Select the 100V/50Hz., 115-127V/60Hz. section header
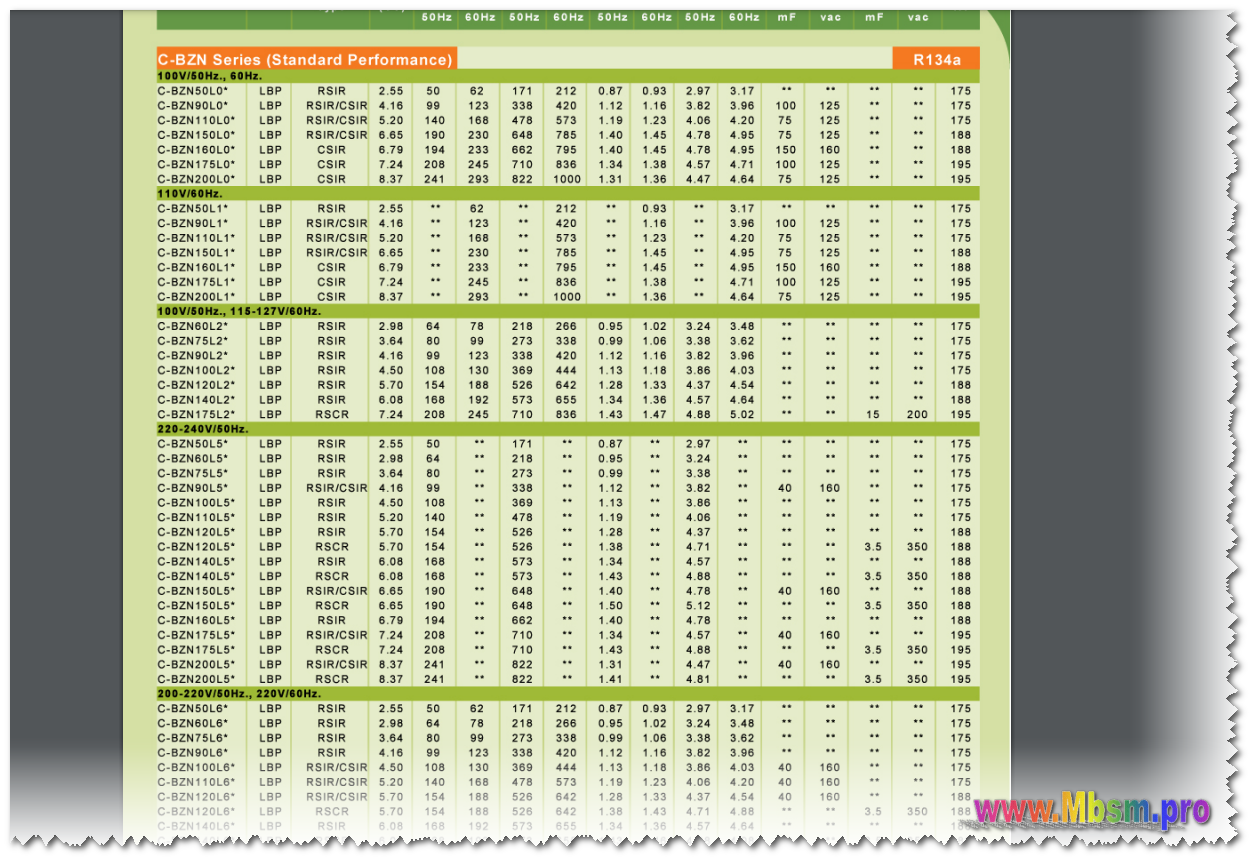 pyautogui.click(x=239, y=311)
